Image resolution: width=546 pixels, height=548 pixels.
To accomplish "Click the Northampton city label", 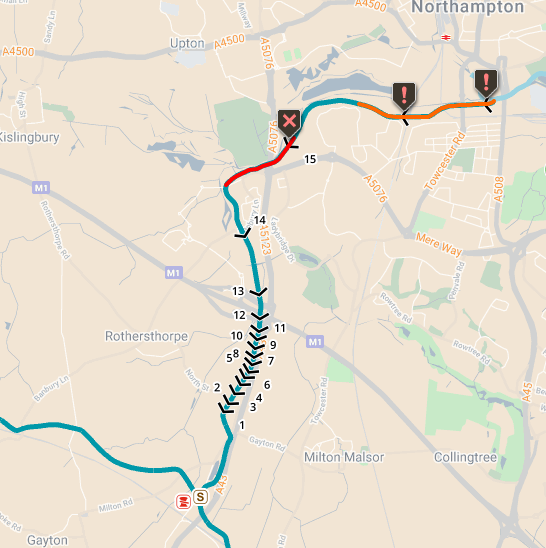I will [468, 7].
